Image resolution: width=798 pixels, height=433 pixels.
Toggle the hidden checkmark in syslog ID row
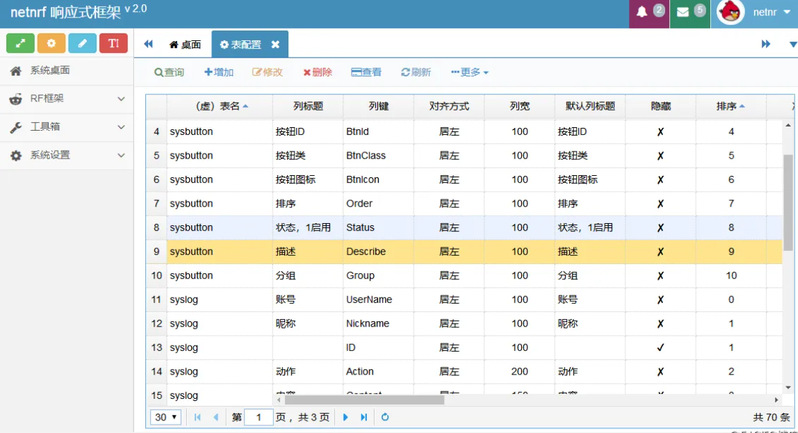[660, 347]
